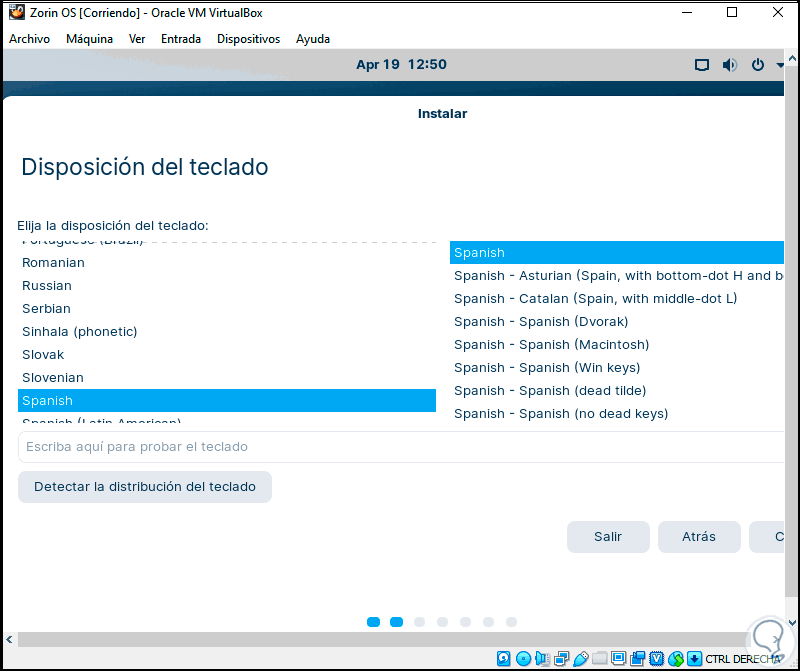Open the Dispositivos menu

point(249,39)
